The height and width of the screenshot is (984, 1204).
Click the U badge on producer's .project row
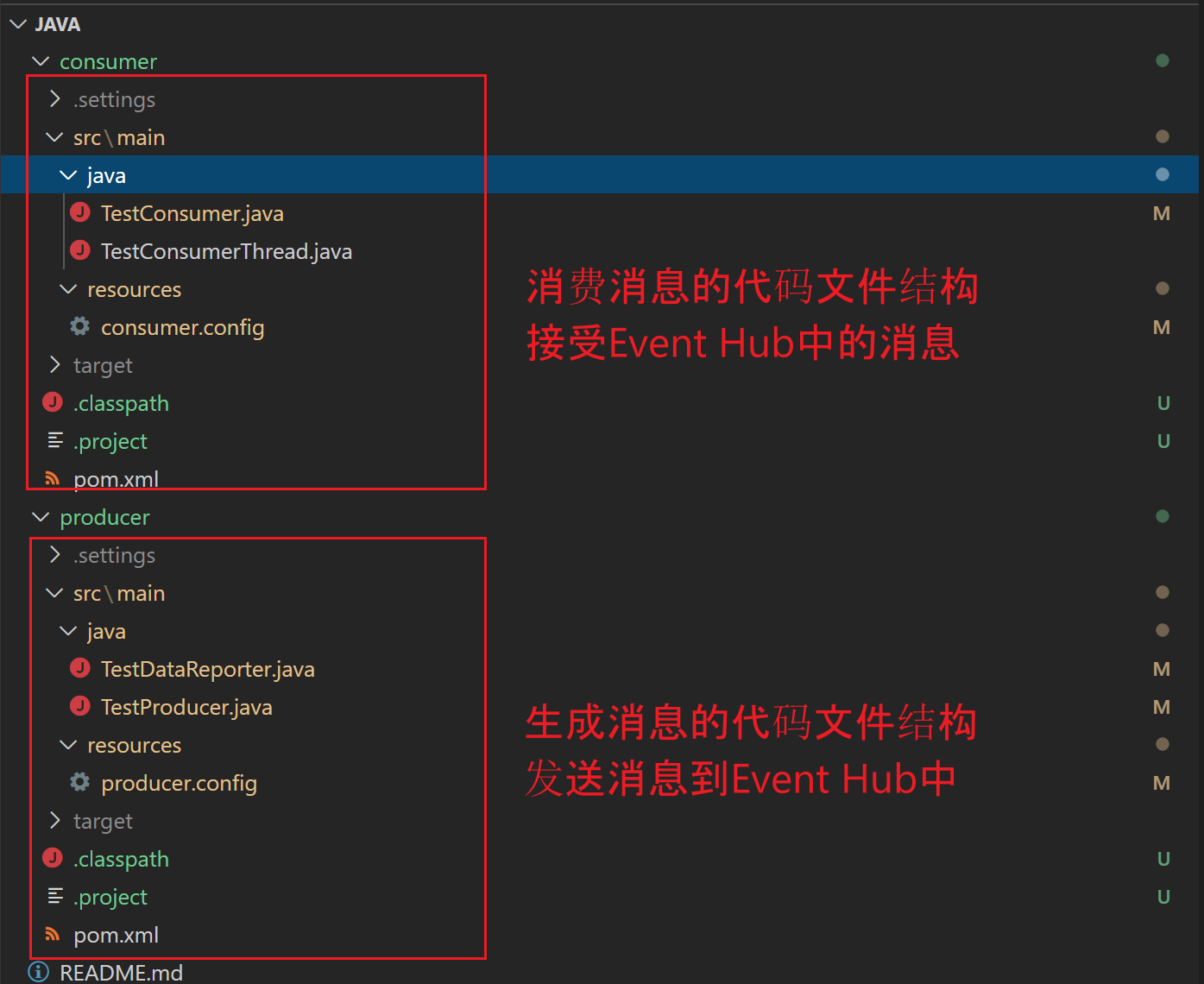tap(1163, 897)
